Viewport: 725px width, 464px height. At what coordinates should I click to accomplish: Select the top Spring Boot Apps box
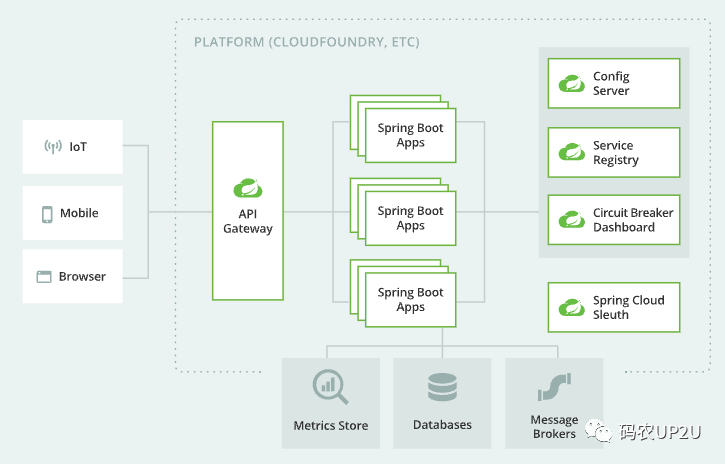(411, 135)
